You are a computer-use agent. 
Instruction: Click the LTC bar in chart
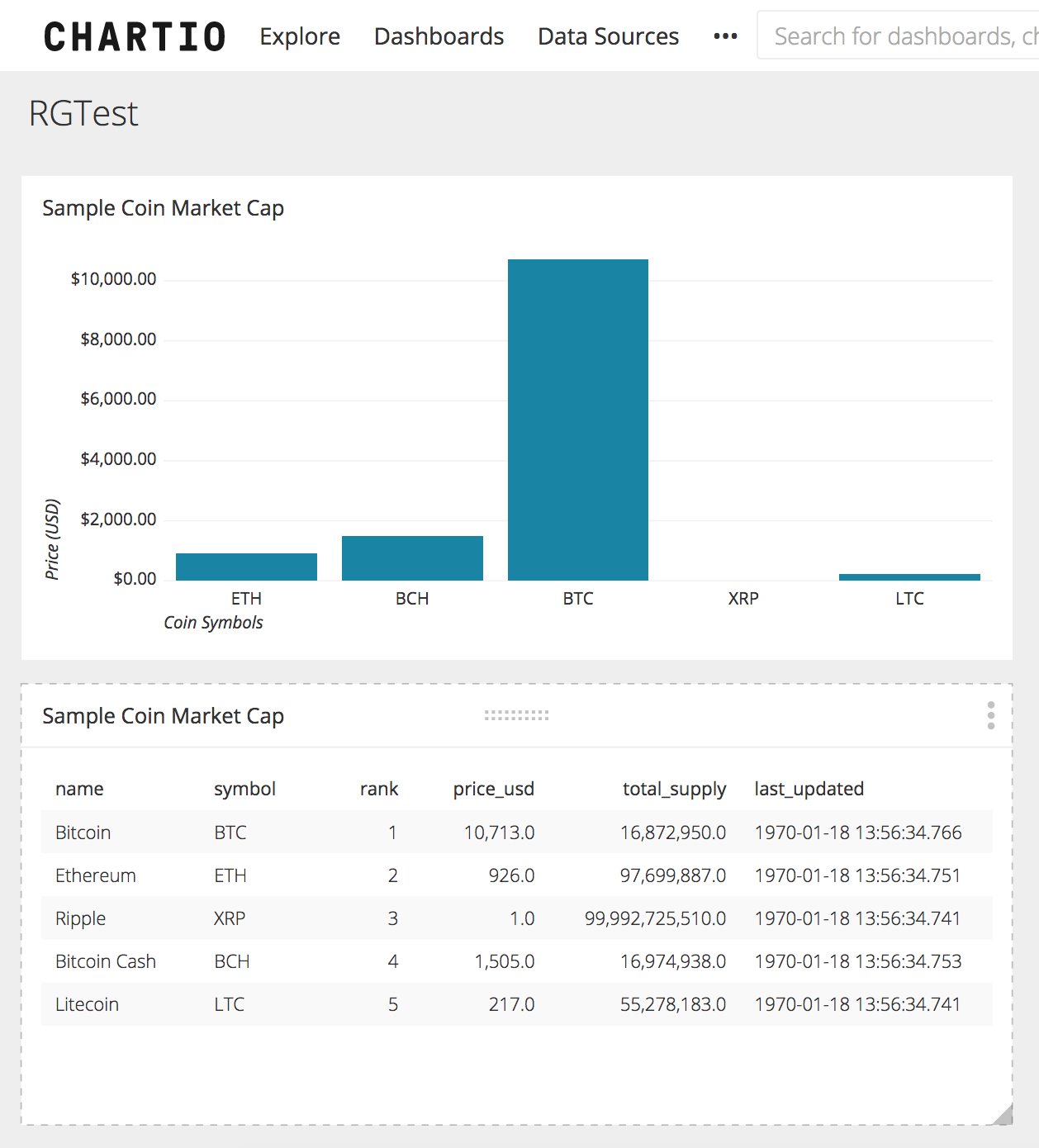909,576
